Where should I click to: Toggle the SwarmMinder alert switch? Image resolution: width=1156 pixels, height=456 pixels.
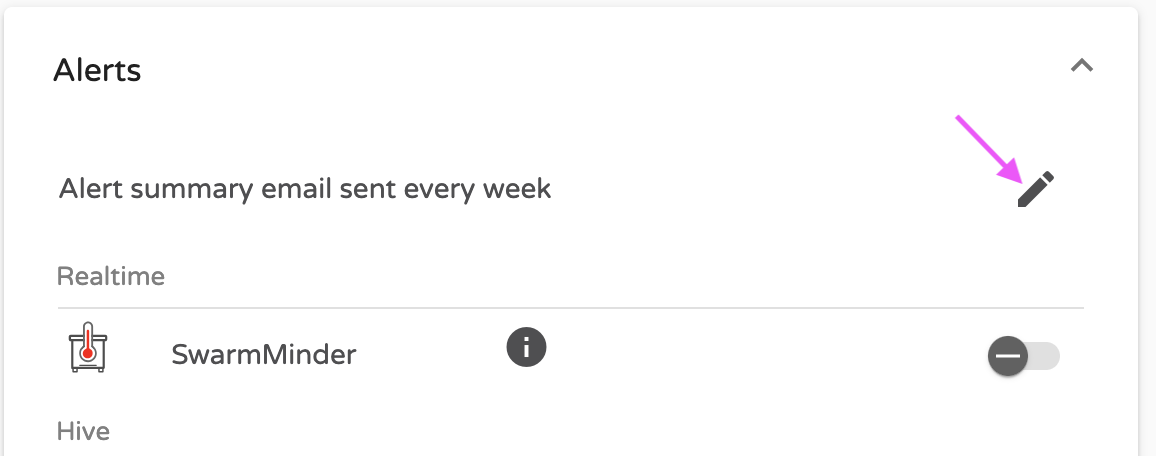[x=1023, y=357]
